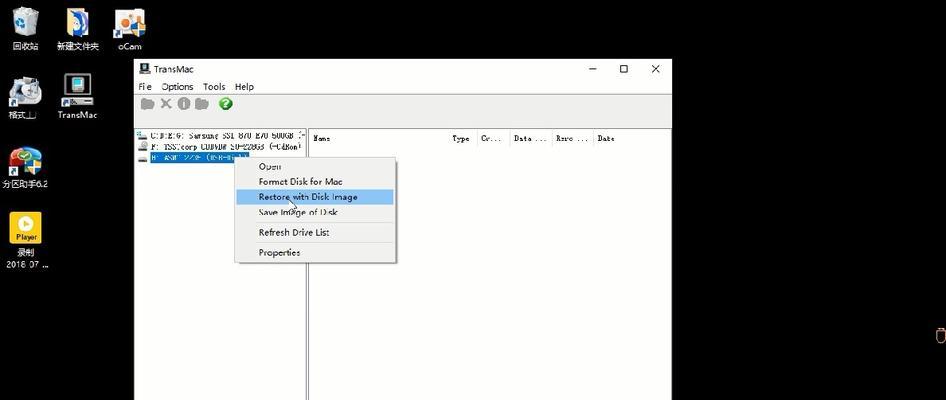The image size is (946, 400).
Task: Open the Help menu
Action: tap(244, 87)
